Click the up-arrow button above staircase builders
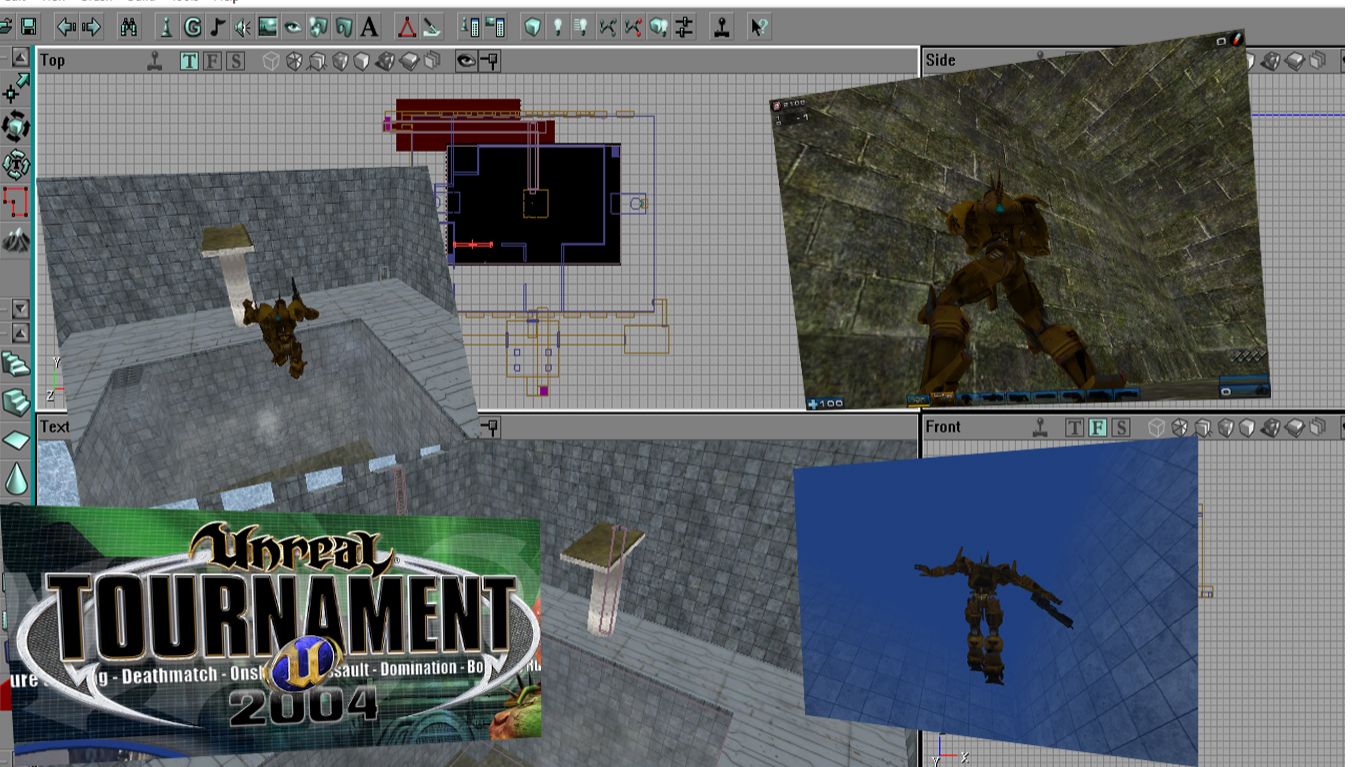 pyautogui.click(x=20, y=333)
